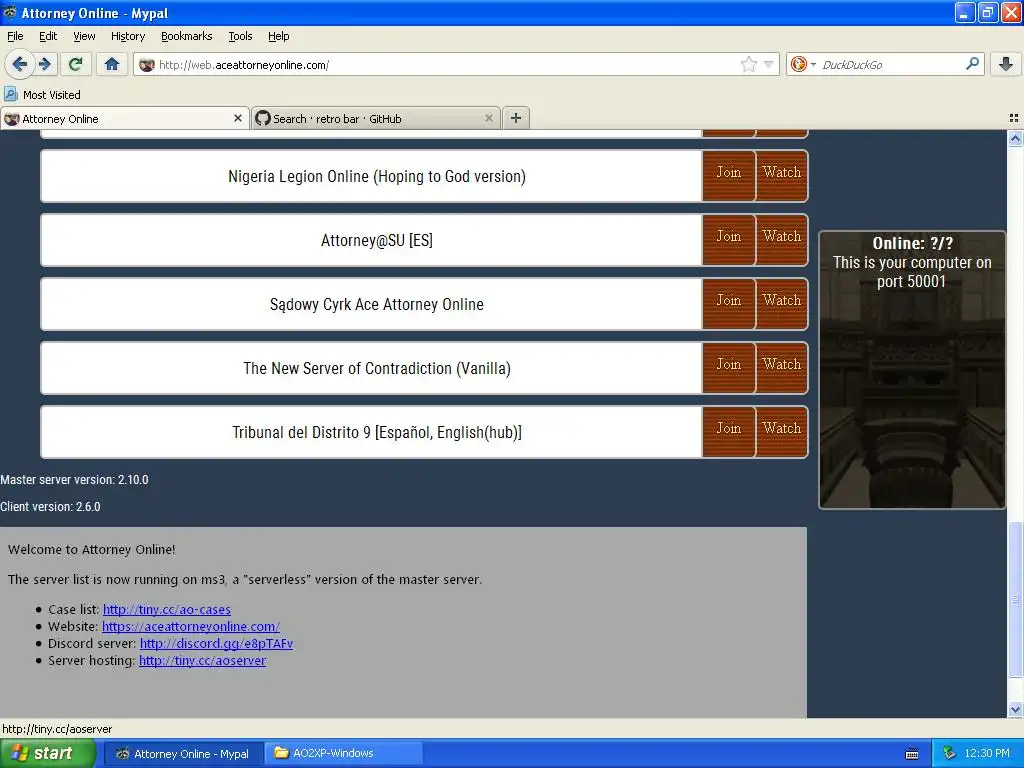This screenshot has width=1024, height=768.
Task: Open the aceattorneyonline.com website link
Action: coord(191,626)
